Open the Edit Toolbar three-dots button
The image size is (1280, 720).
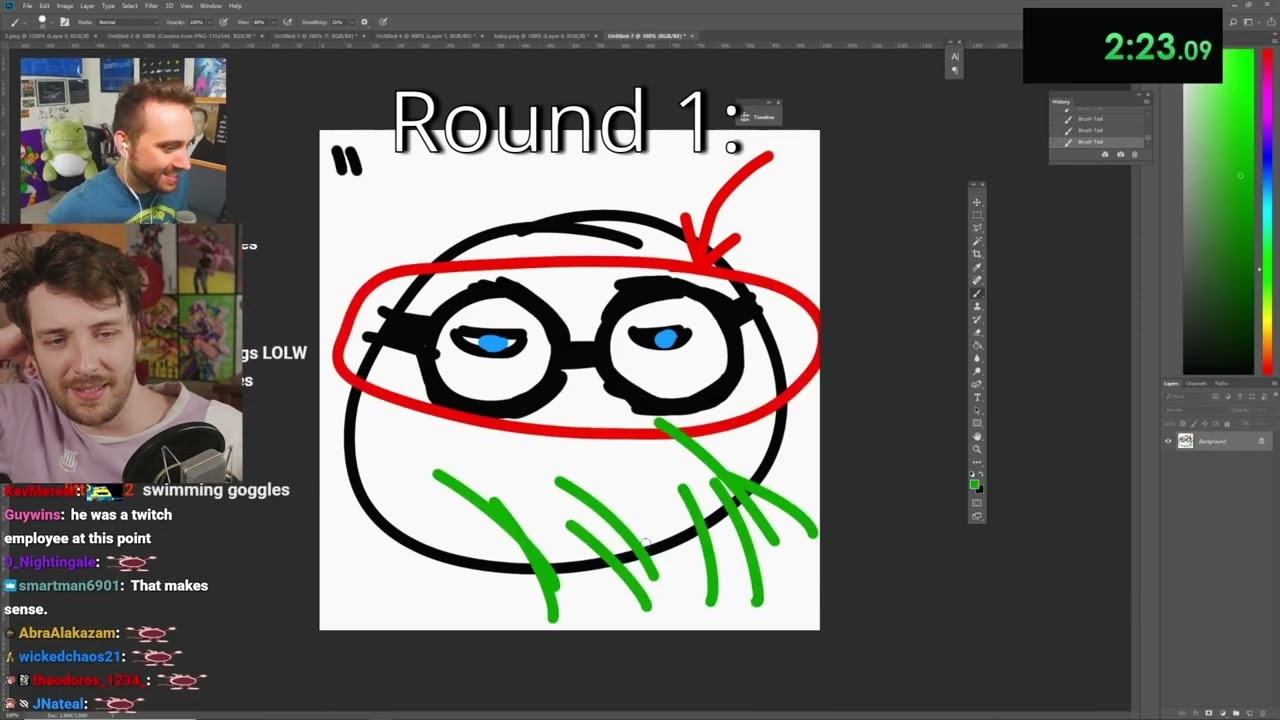pyautogui.click(x=977, y=462)
